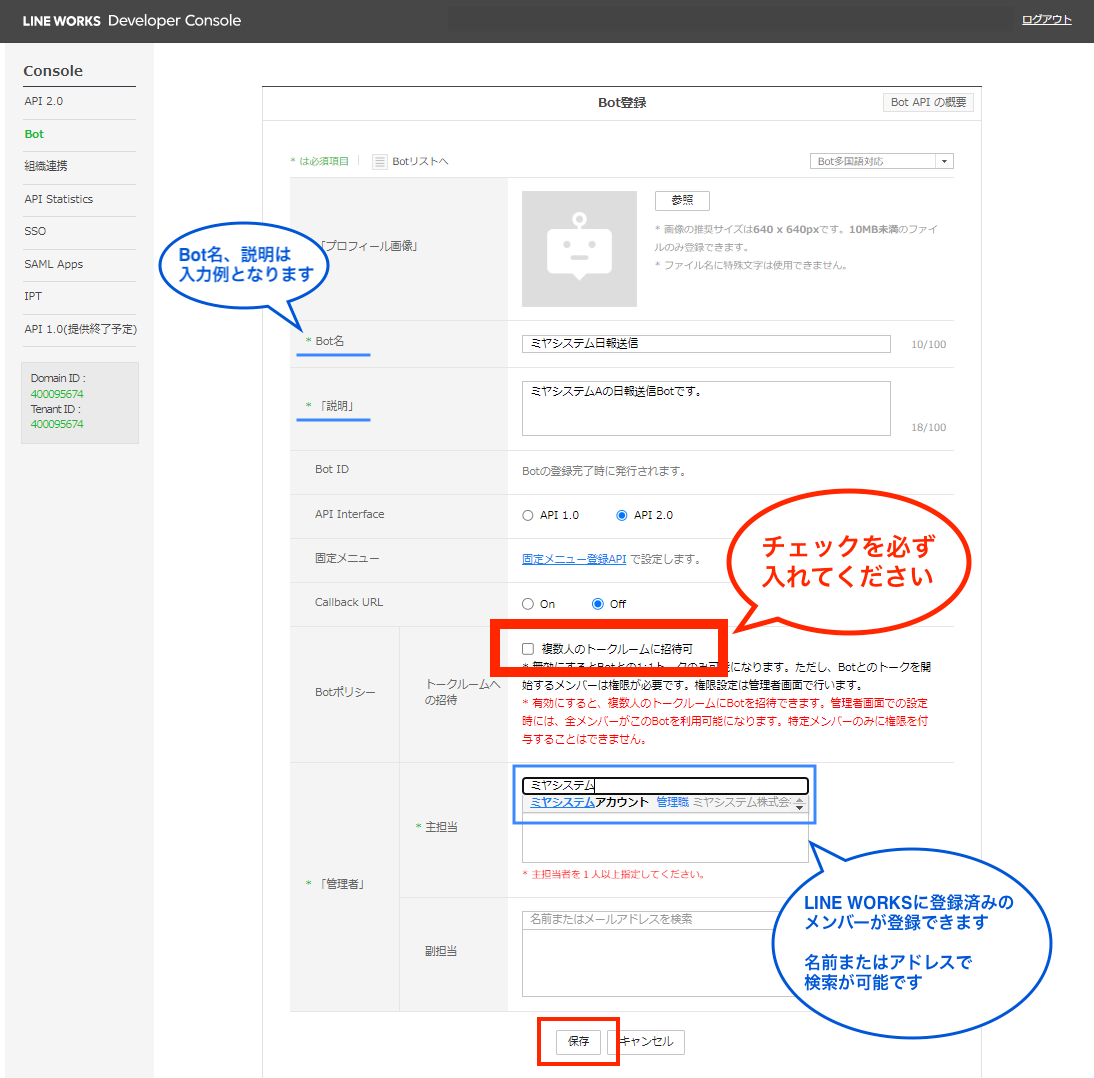Click the ログアウト link
The width and height of the screenshot is (1094, 1078).
[x=1047, y=20]
